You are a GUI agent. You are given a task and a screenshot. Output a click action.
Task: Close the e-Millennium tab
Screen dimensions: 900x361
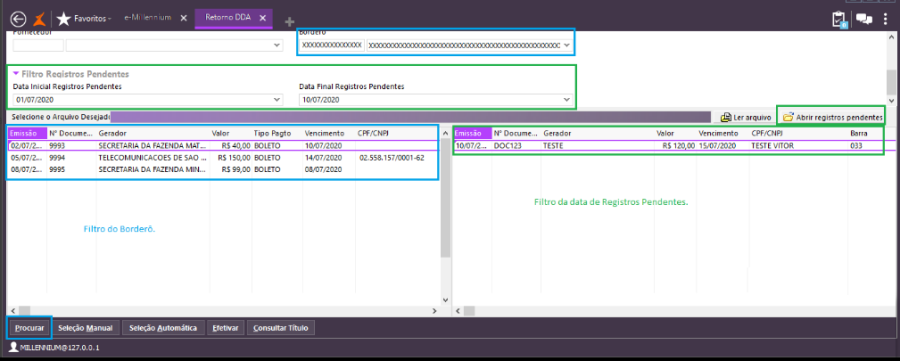[x=184, y=18]
